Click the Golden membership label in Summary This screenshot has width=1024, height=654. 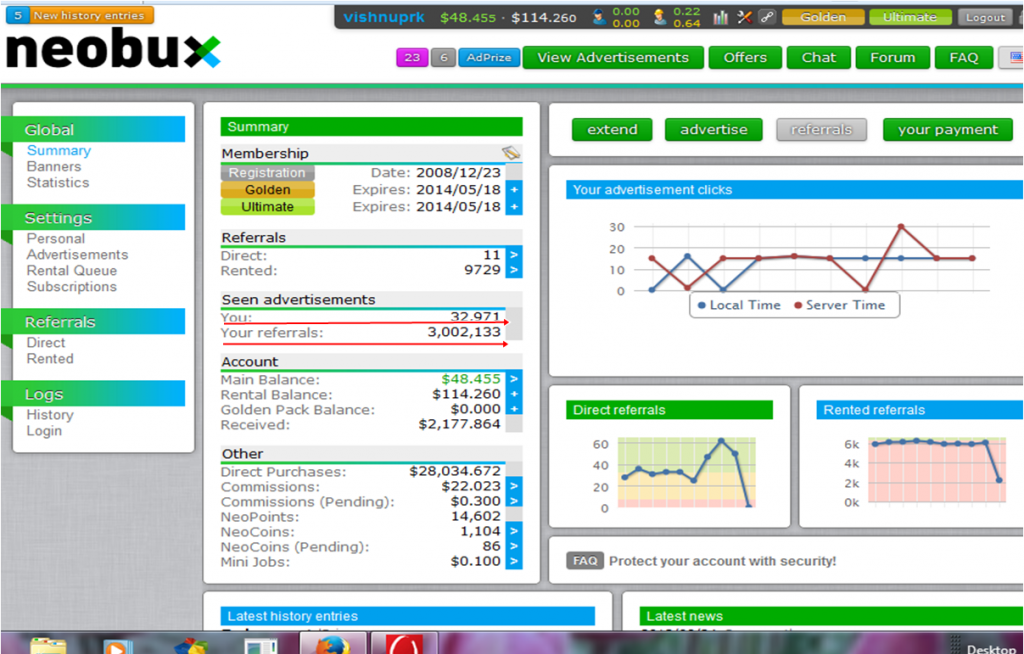click(268, 189)
